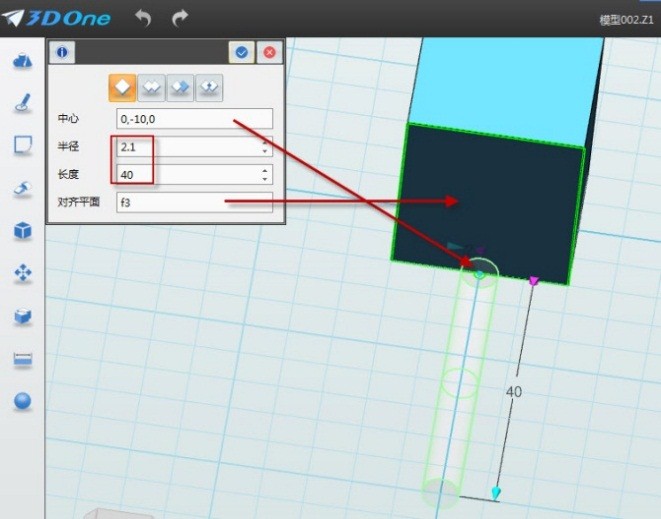Click the undo arrow in title bar
Viewport: 661px width, 519px height.
143,18
